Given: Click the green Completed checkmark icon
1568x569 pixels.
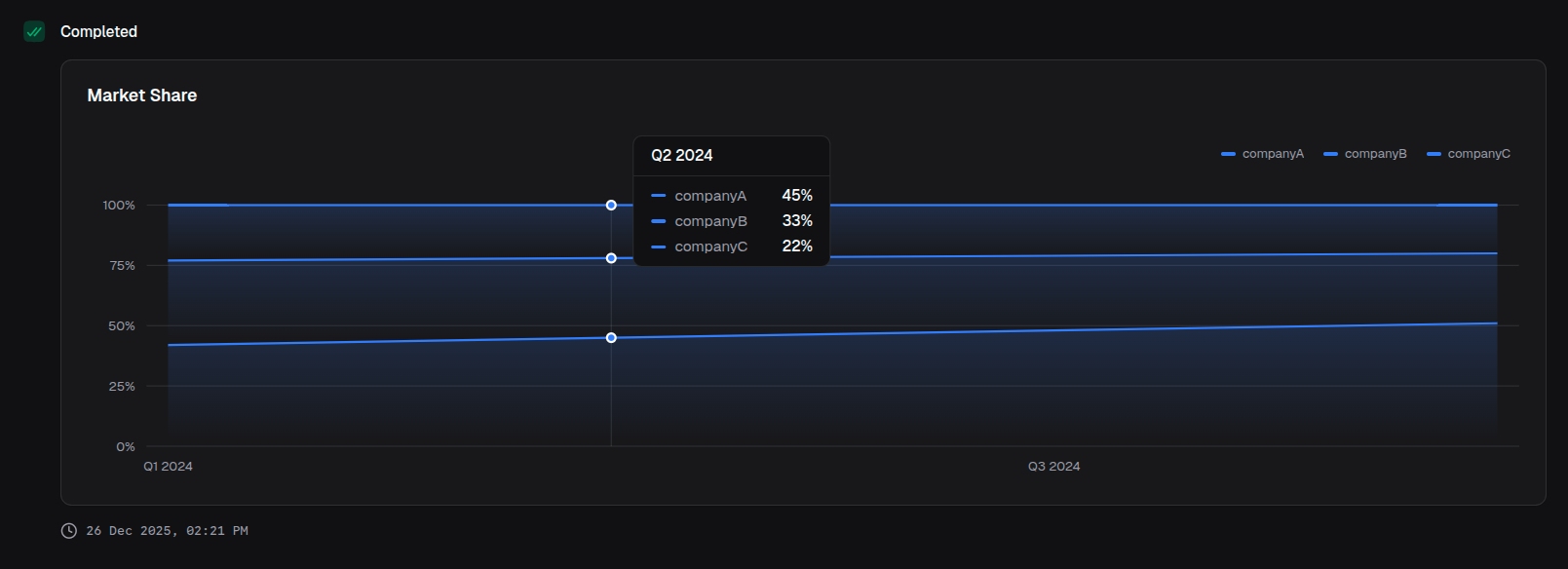Looking at the screenshot, I should (34, 32).
